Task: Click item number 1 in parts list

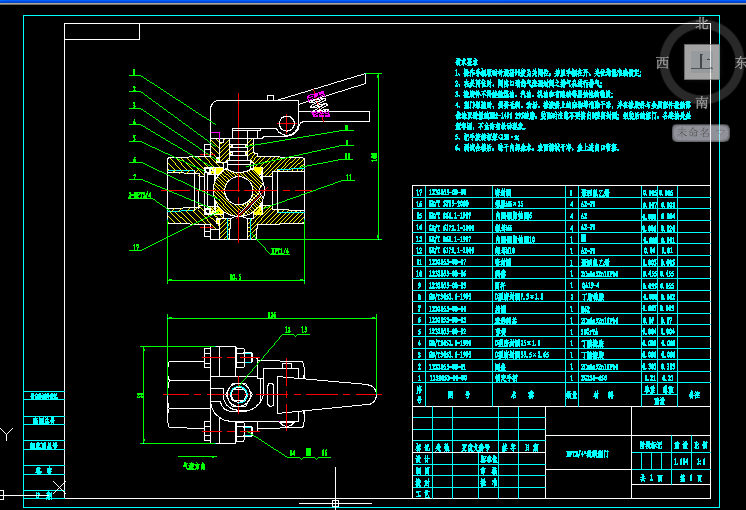Action: [419, 378]
